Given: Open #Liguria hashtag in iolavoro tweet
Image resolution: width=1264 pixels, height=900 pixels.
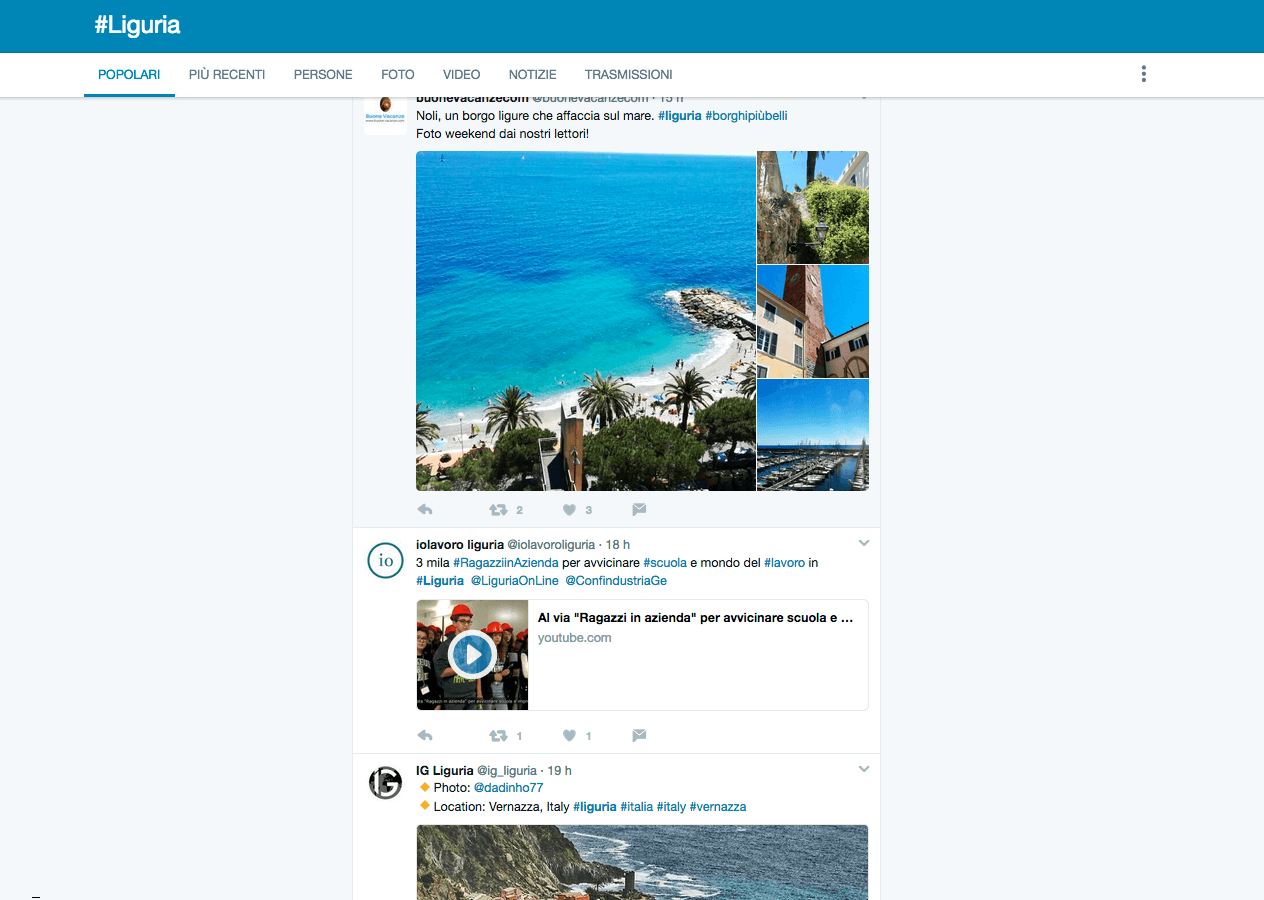Looking at the screenshot, I should point(440,581).
